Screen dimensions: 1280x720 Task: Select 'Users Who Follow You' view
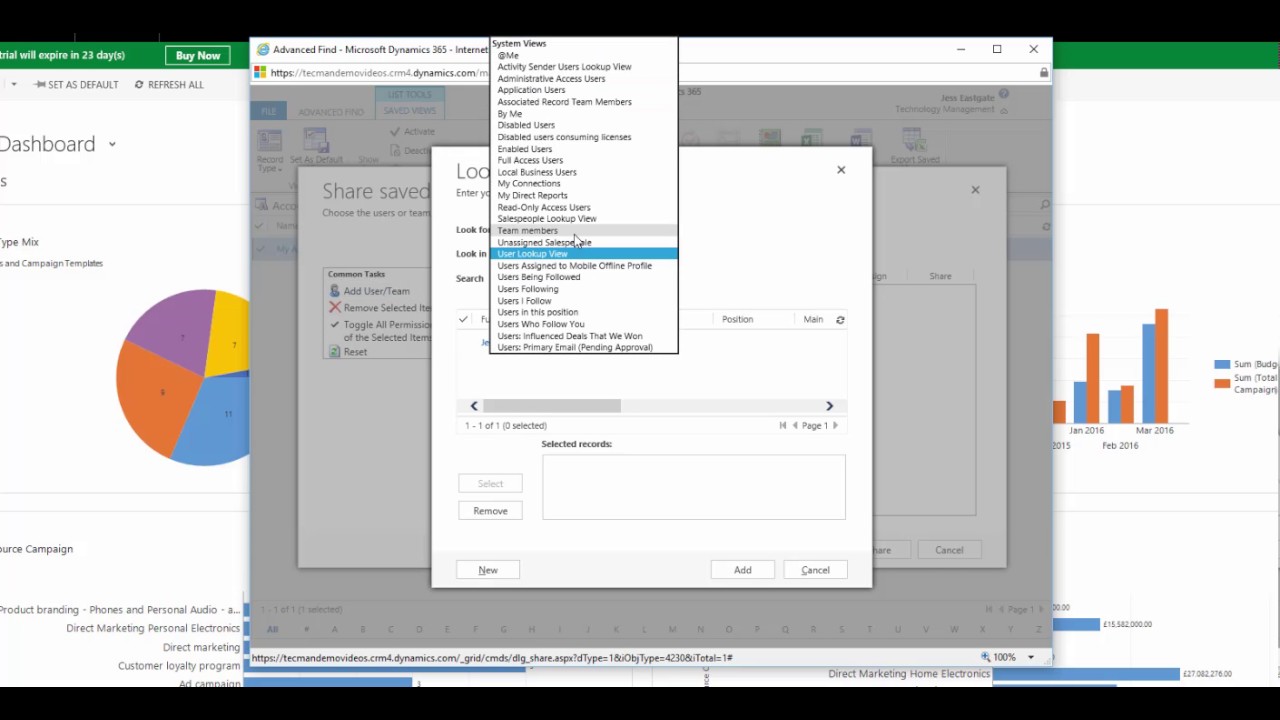tap(583, 324)
